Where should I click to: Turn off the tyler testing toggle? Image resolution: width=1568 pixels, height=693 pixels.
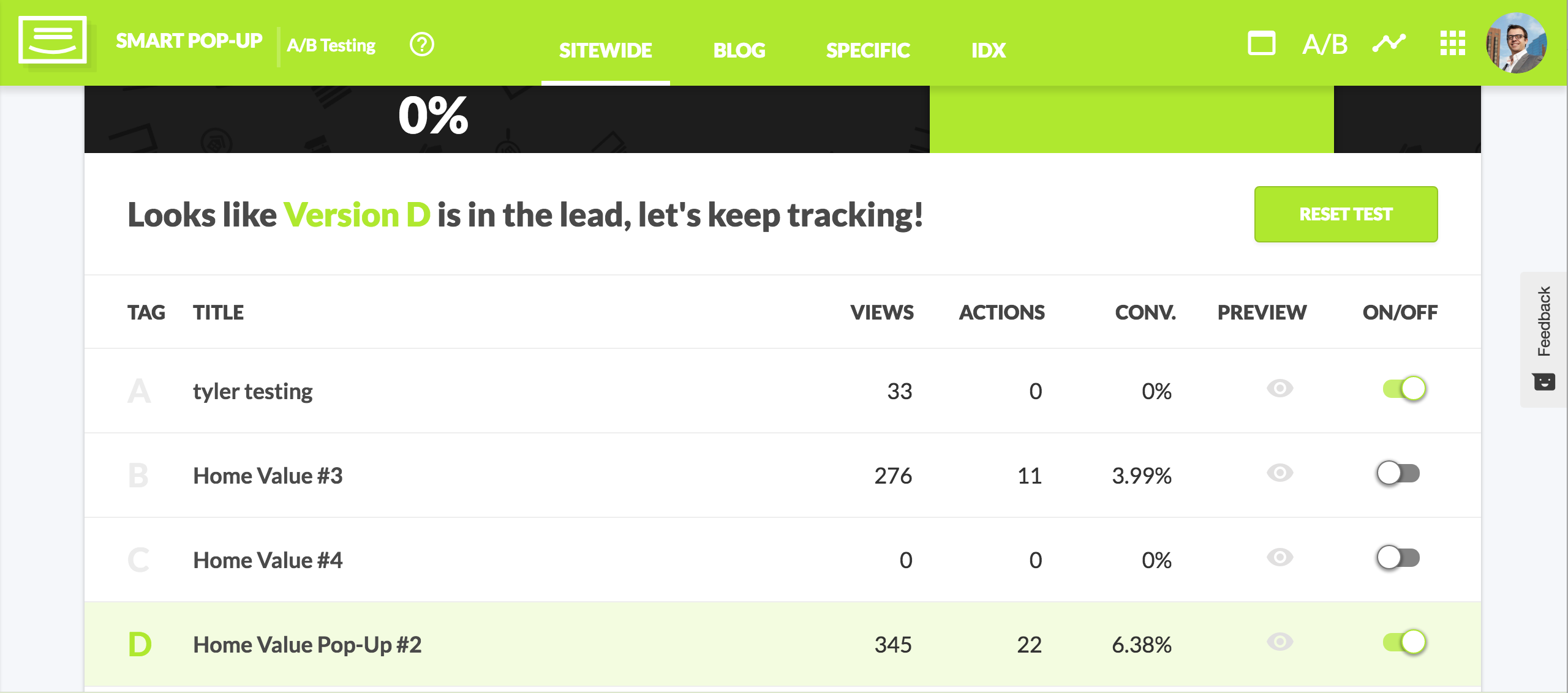click(1404, 389)
